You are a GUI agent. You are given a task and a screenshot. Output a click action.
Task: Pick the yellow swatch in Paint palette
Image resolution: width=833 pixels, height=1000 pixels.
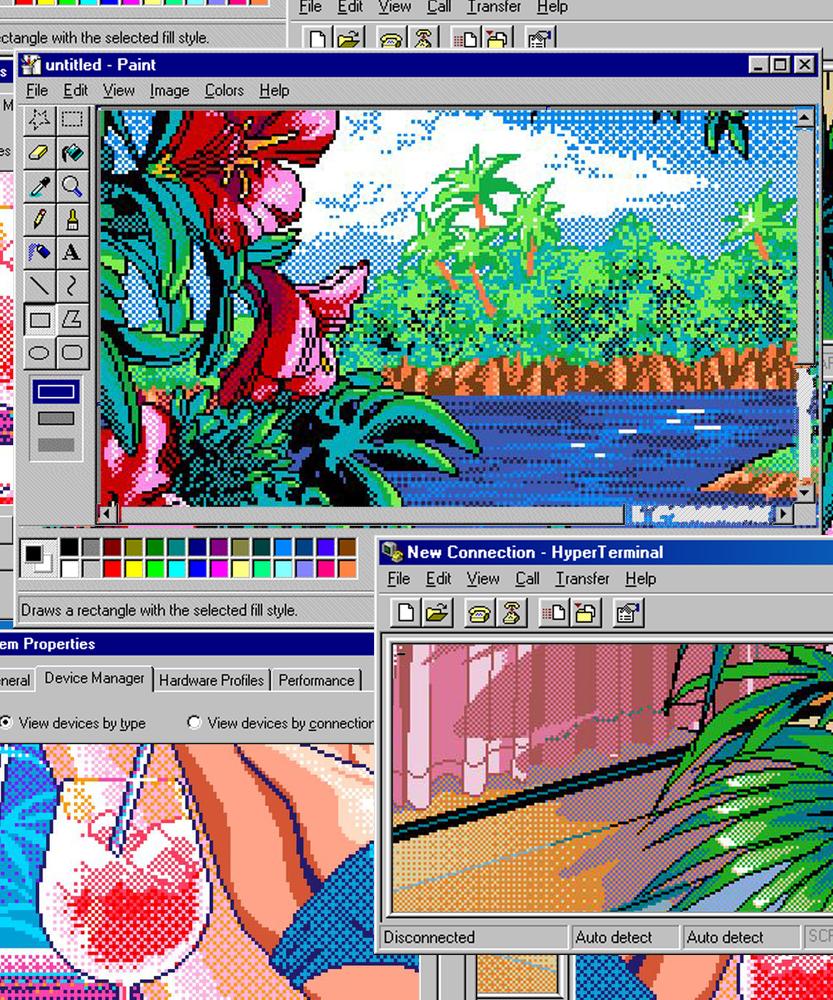(134, 568)
